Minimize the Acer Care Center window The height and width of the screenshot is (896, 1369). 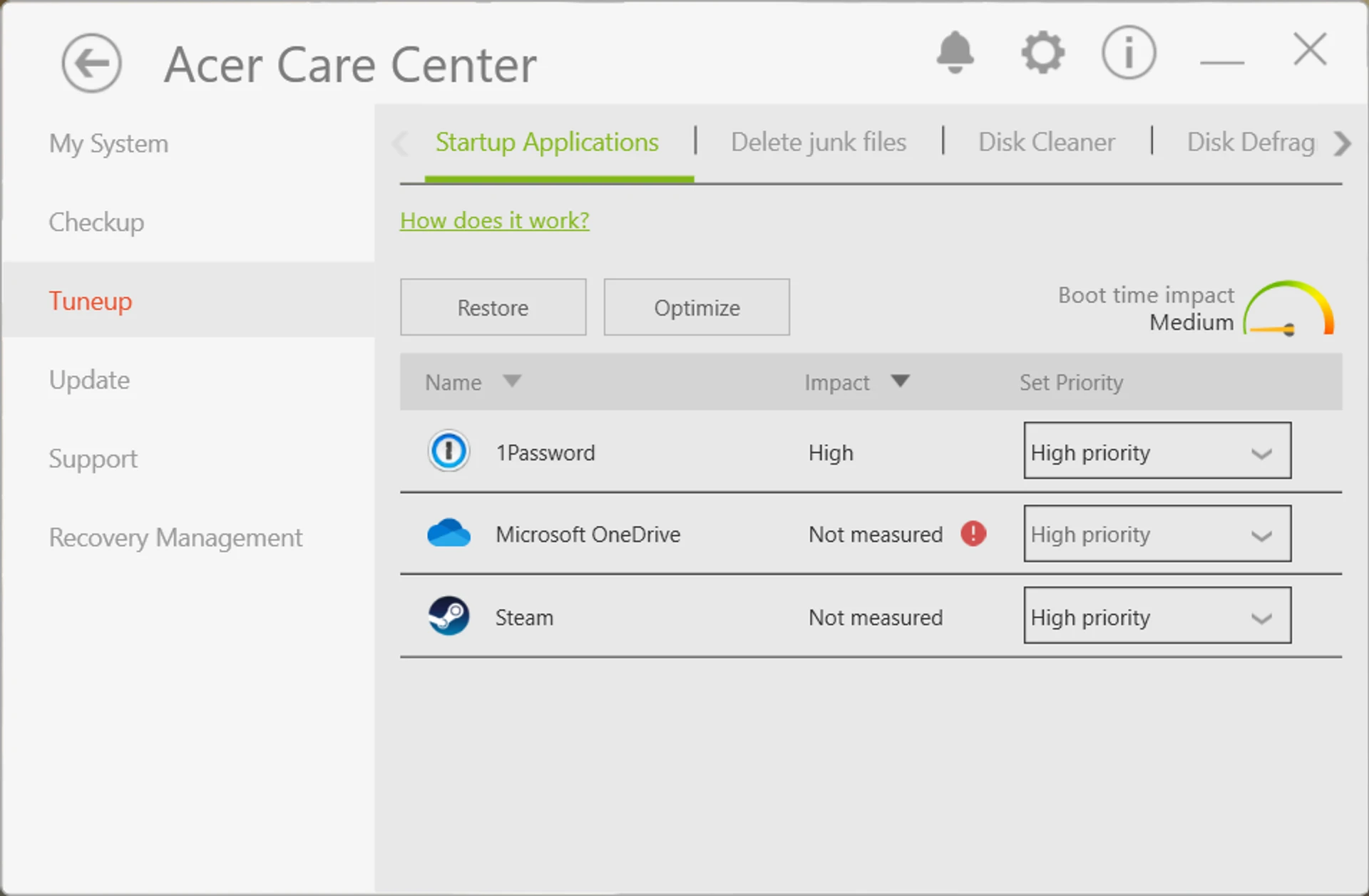point(1222,62)
